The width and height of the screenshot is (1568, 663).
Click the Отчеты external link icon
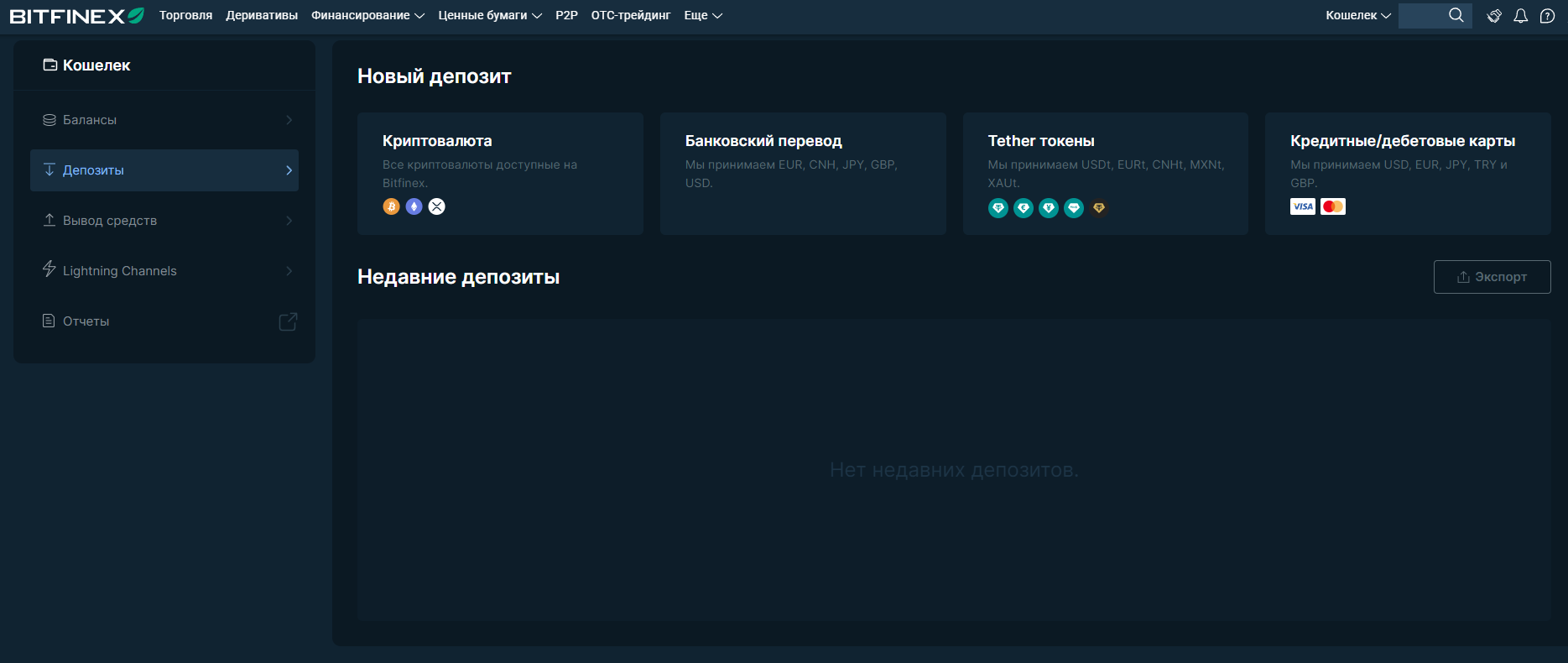click(288, 321)
